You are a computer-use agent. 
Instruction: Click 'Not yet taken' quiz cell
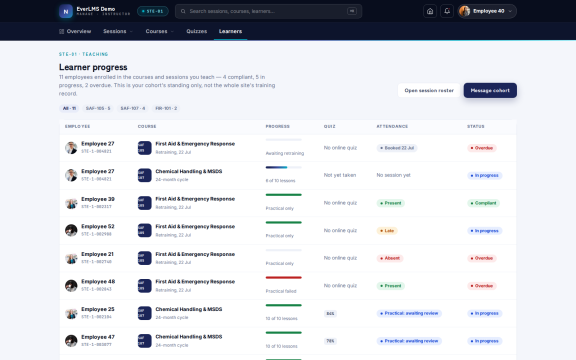[x=340, y=175]
